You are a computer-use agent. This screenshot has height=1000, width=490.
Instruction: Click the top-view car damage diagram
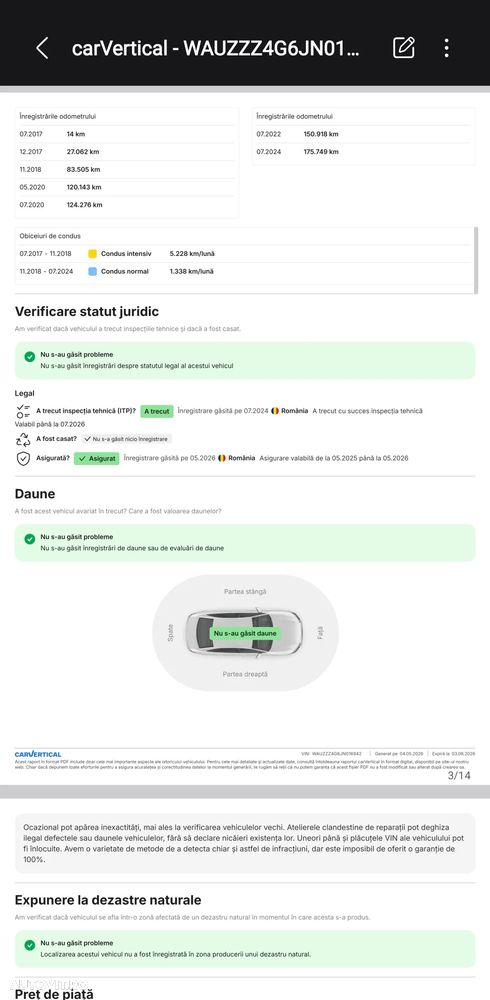(x=244, y=633)
